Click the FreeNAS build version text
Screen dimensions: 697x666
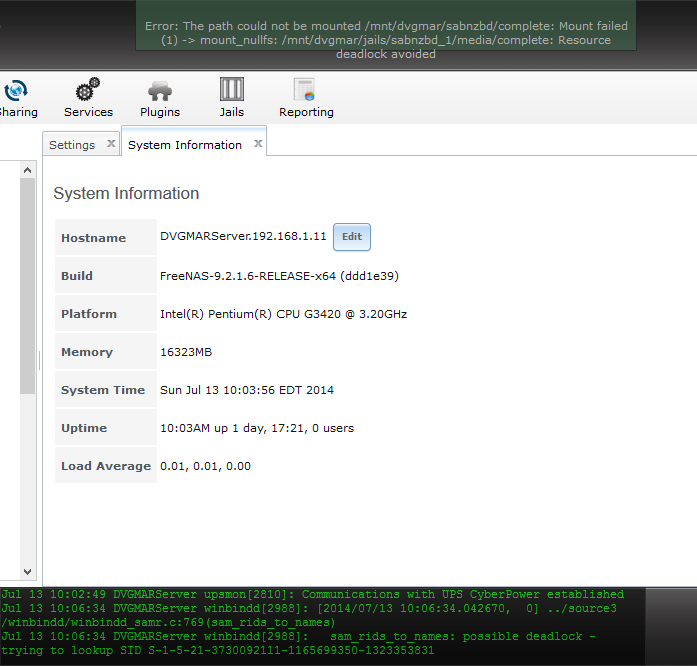[279, 275]
